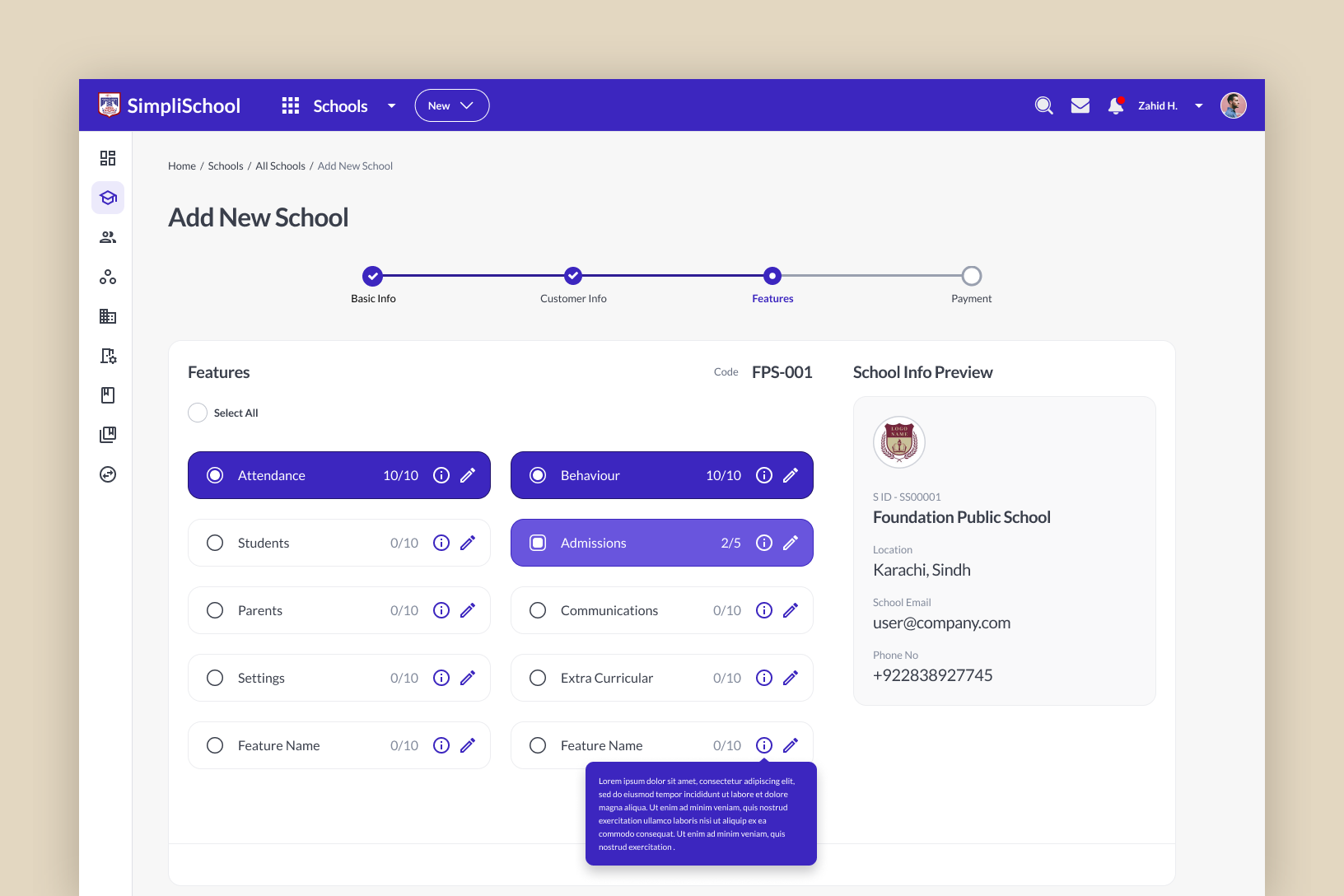Click the apps grid icon beside Schools
This screenshot has width=1344, height=896.
(x=291, y=105)
